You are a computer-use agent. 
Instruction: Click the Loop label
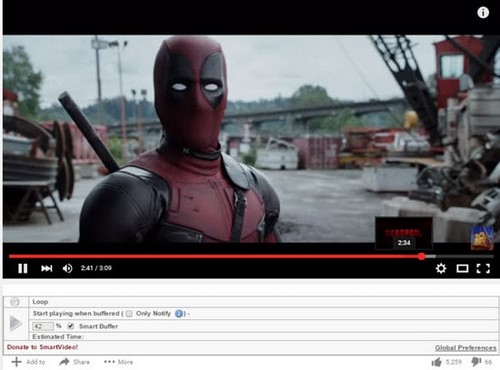40,302
